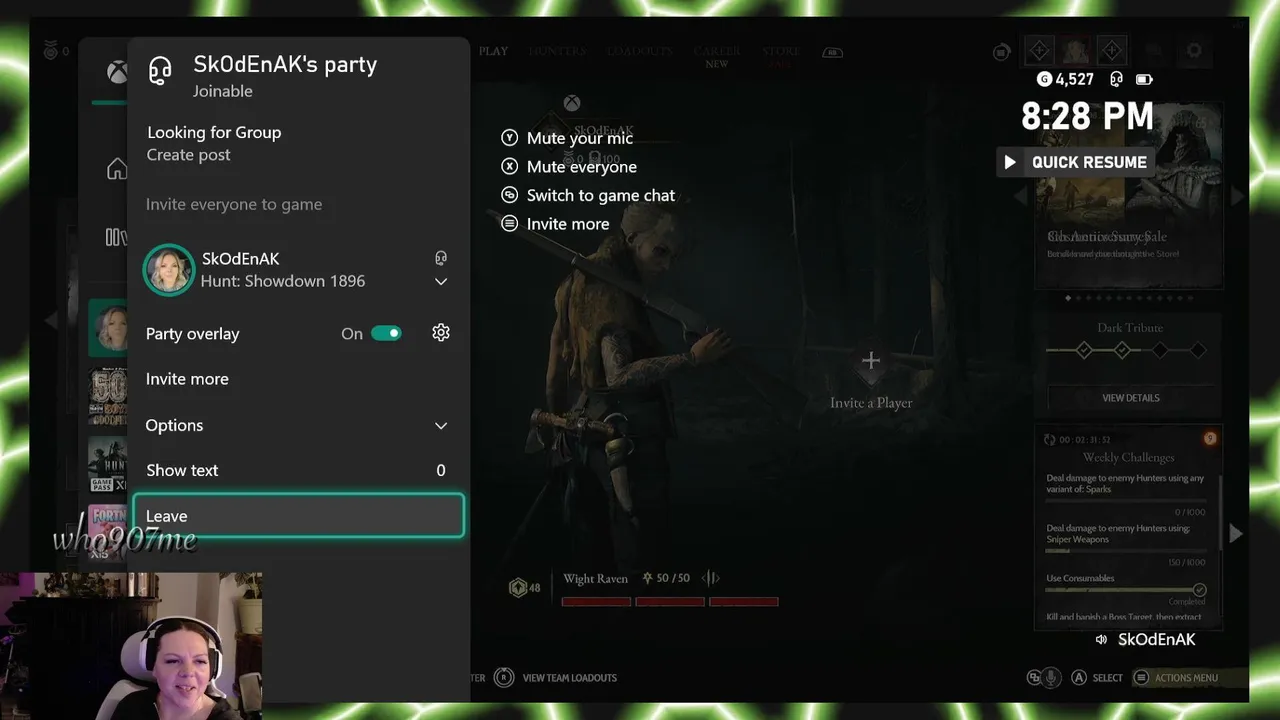
Task: Click SkOdEnAK's headset status icon
Action: tap(441, 258)
